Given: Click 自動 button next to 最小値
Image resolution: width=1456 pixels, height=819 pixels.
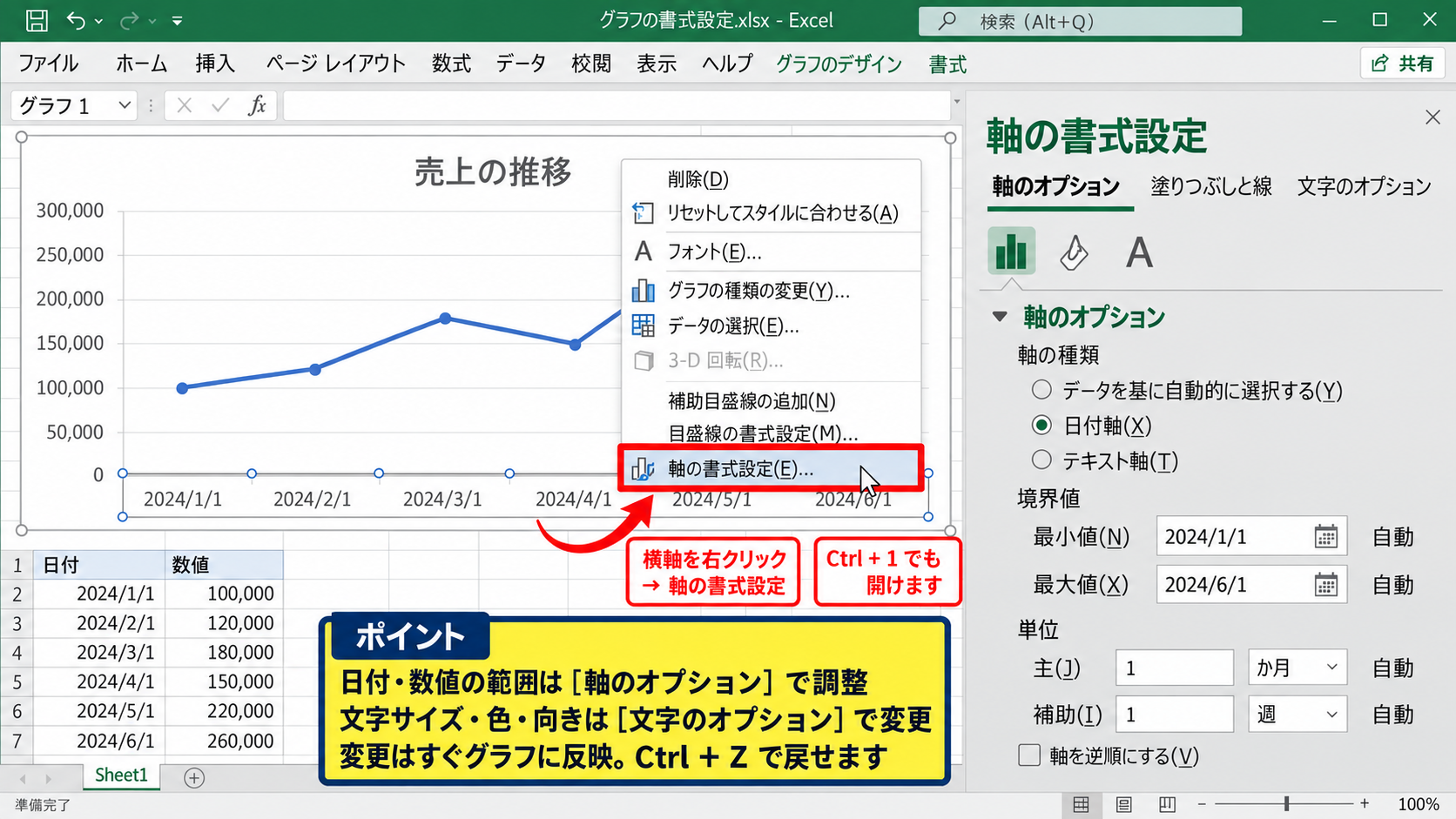Looking at the screenshot, I should pos(1392,537).
